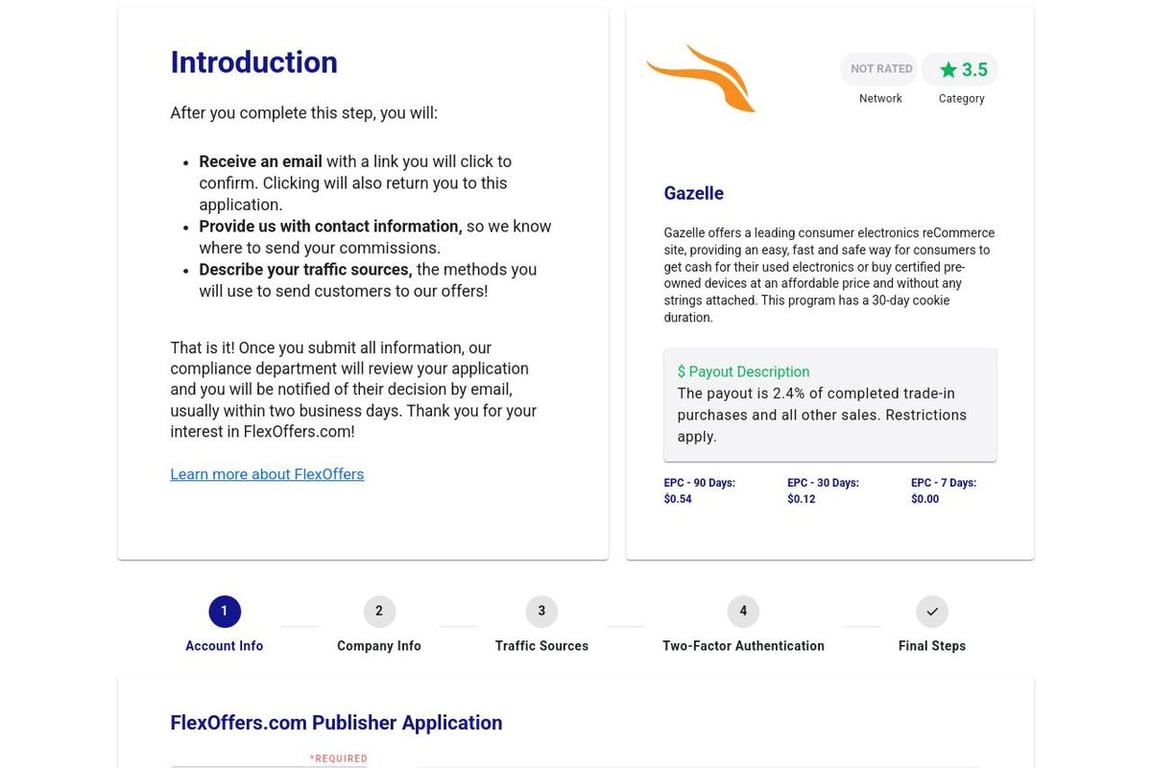Image resolution: width=1152 pixels, height=768 pixels.
Task: Click the Gazelle orange logo
Action: (x=701, y=78)
